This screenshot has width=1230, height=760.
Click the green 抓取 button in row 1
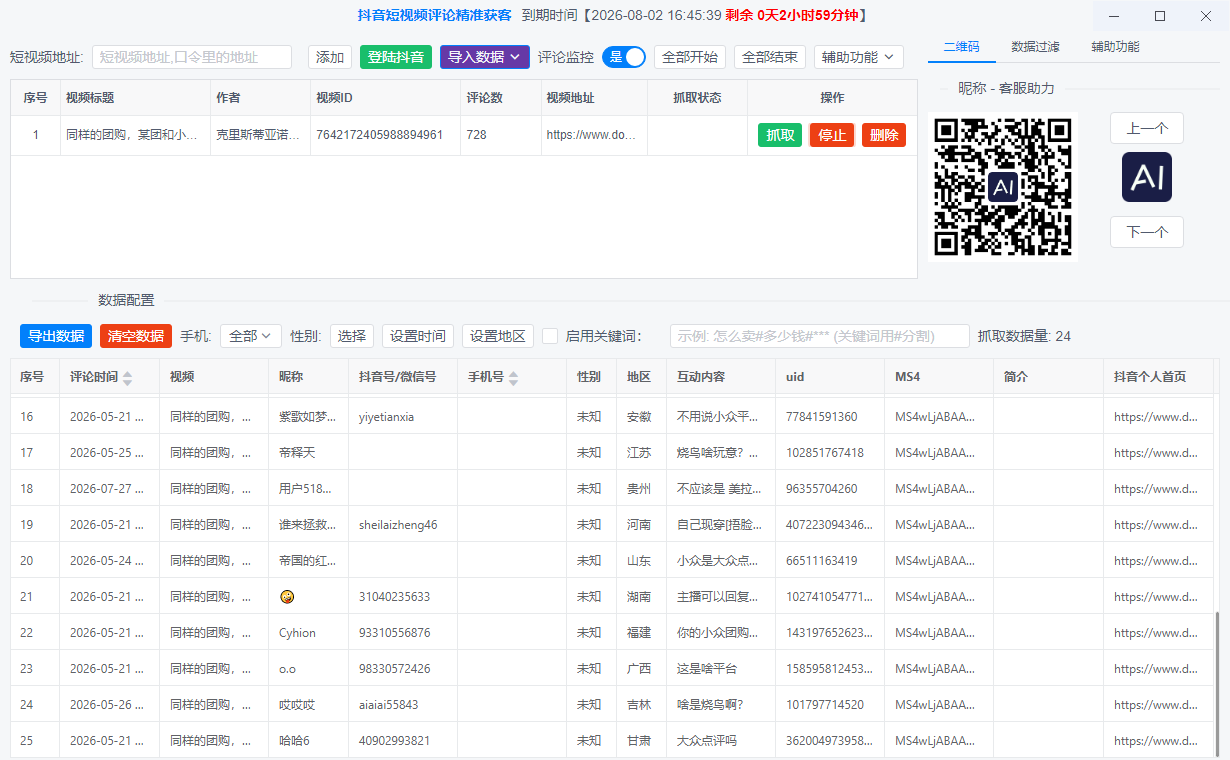coord(780,135)
